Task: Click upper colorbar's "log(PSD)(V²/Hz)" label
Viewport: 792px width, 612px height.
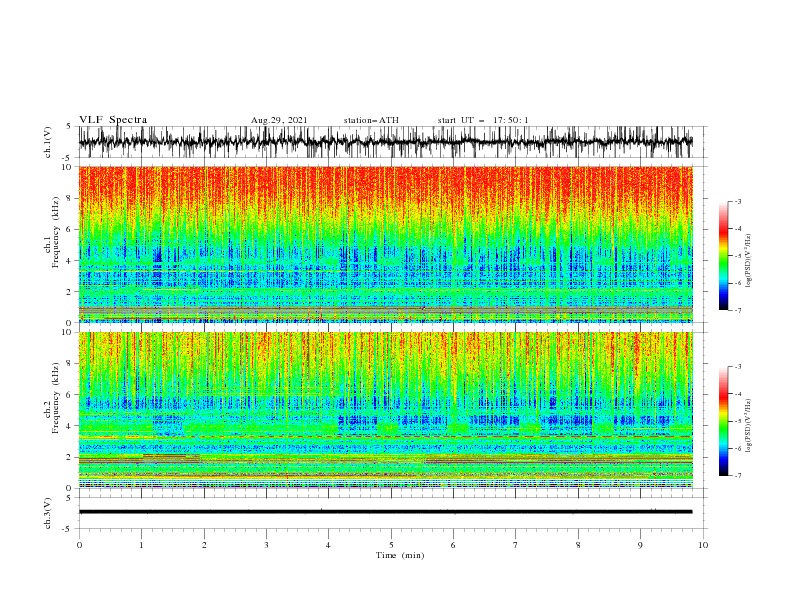Action: pos(749,261)
